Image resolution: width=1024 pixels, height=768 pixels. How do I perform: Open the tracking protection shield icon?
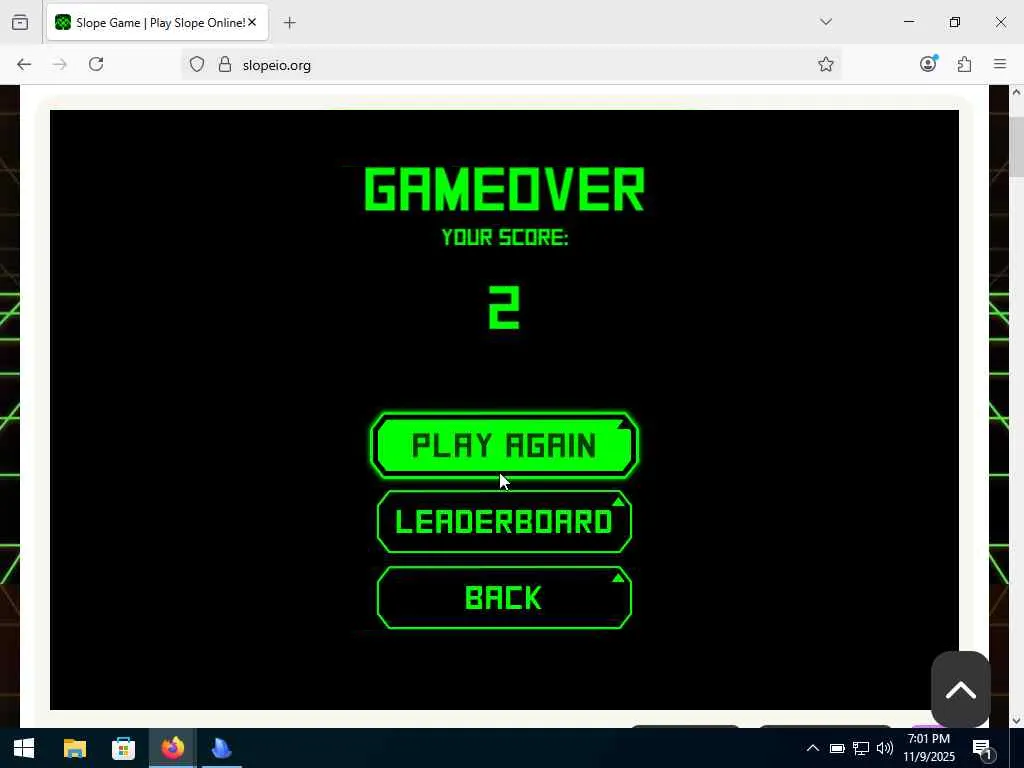pos(197,64)
